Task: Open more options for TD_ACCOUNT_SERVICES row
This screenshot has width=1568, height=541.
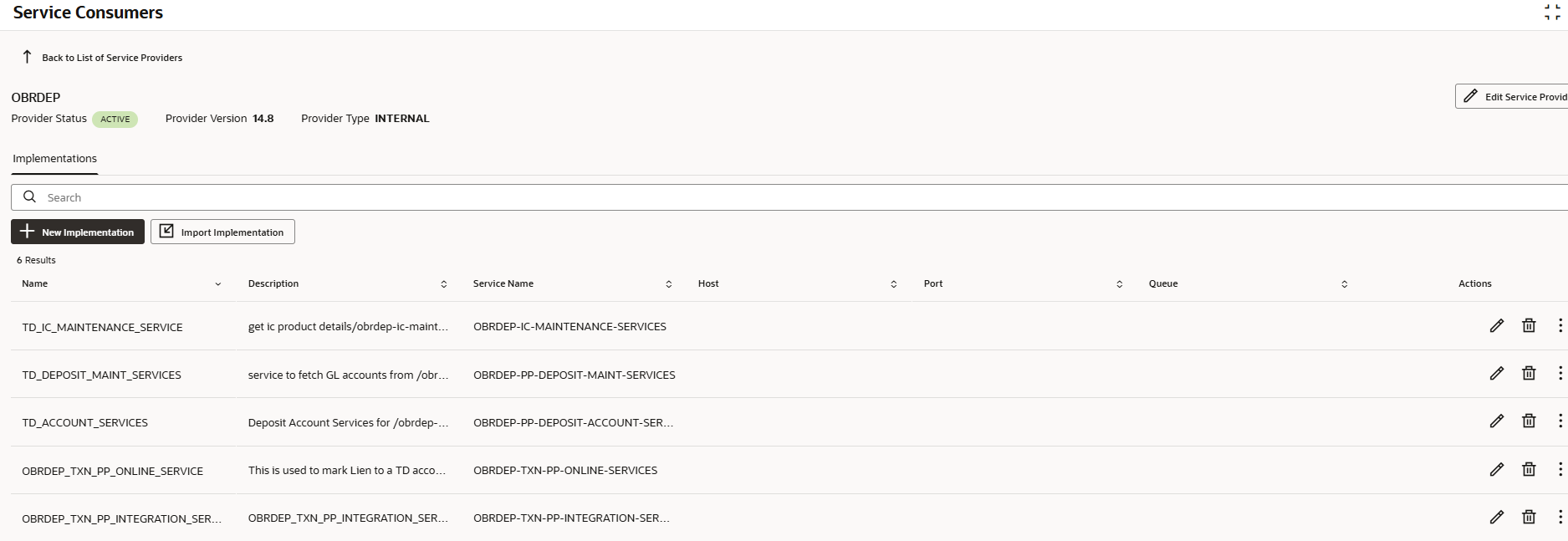Action: (x=1560, y=421)
